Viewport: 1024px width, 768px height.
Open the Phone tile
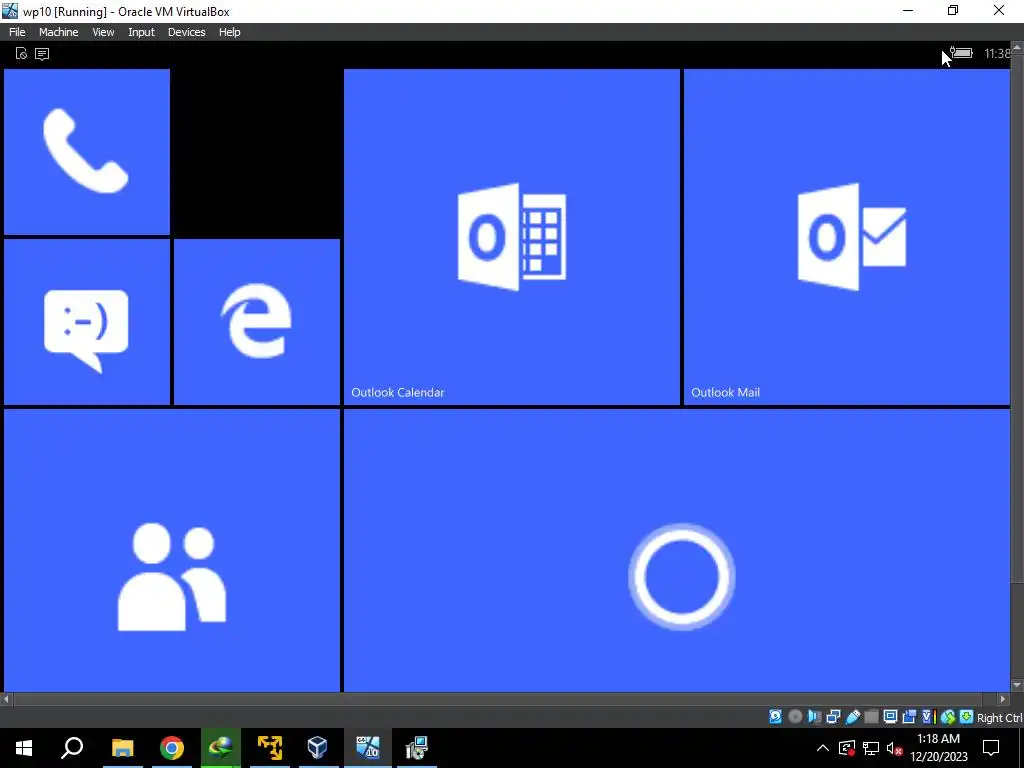tap(87, 152)
